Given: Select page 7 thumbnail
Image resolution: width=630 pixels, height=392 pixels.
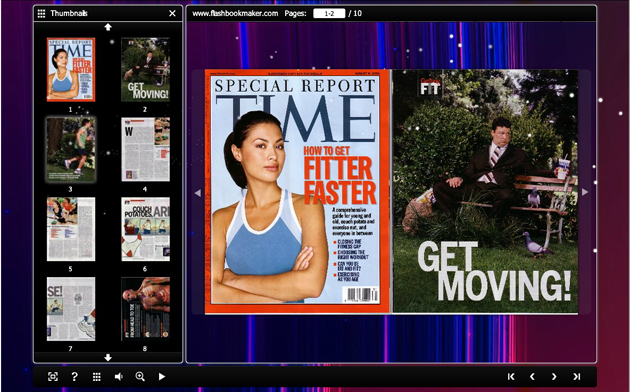Looking at the screenshot, I should pyautogui.click(x=71, y=309).
